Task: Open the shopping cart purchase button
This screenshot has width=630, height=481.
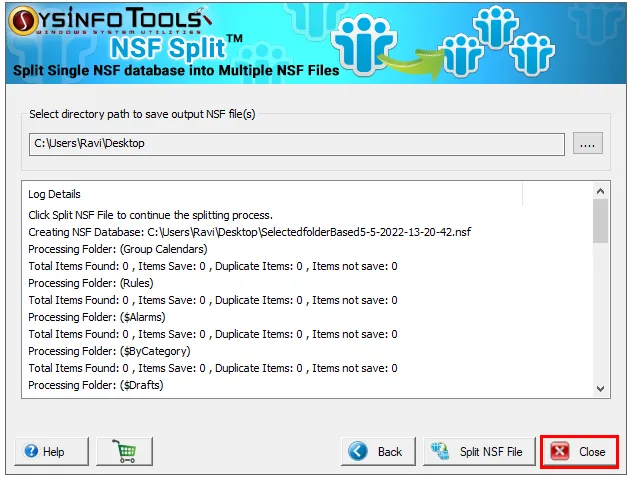Action: click(125, 451)
